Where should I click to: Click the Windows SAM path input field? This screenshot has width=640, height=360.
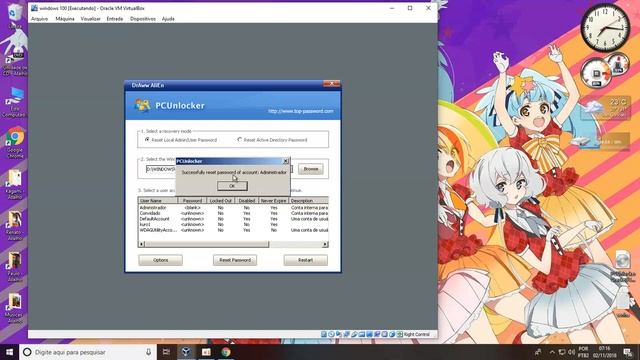(219, 169)
